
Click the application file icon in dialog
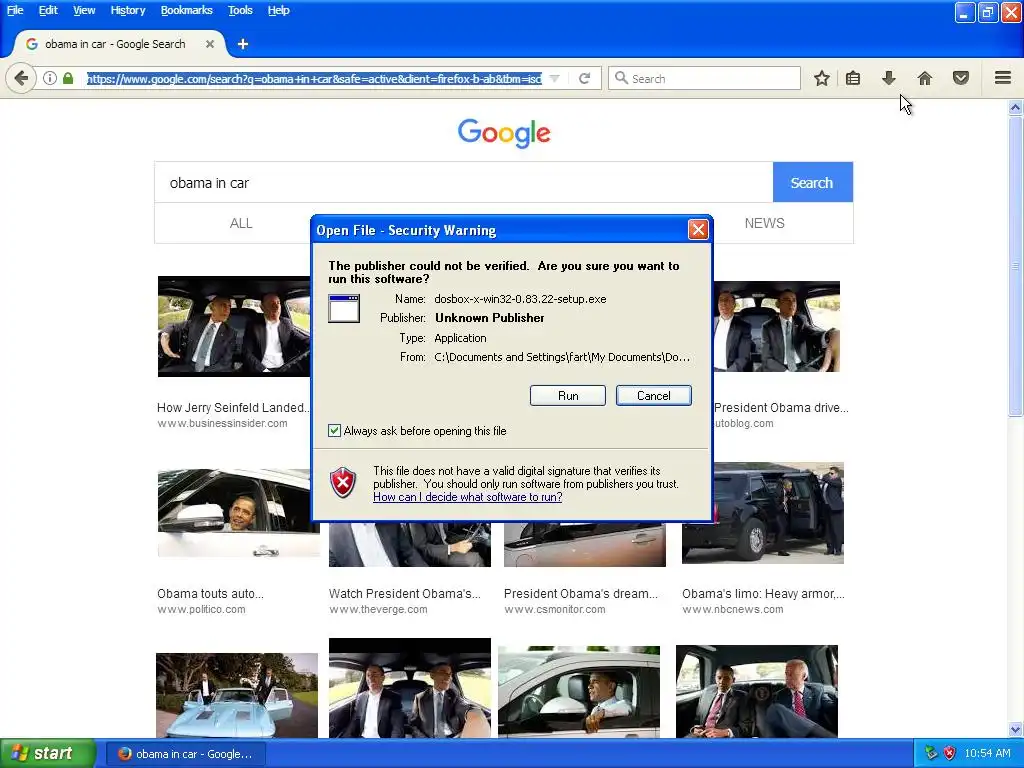(x=344, y=308)
